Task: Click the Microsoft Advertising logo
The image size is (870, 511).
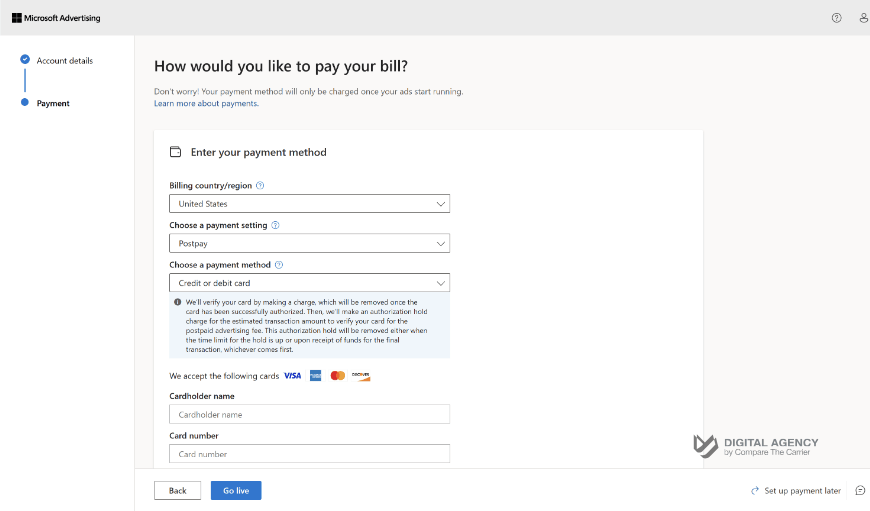Action: [x=56, y=18]
